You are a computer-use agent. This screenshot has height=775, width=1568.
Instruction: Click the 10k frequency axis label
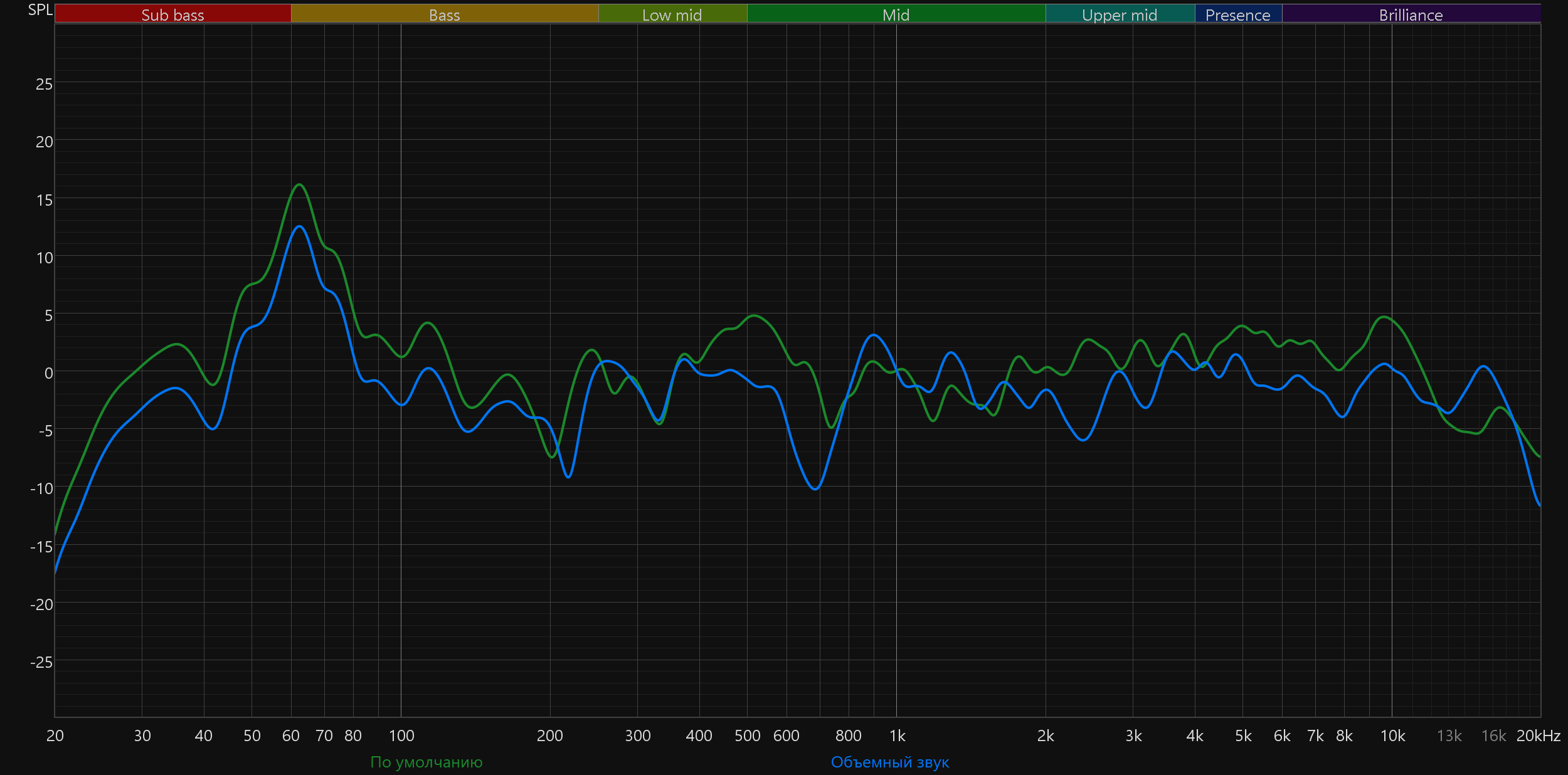pyautogui.click(x=1392, y=735)
